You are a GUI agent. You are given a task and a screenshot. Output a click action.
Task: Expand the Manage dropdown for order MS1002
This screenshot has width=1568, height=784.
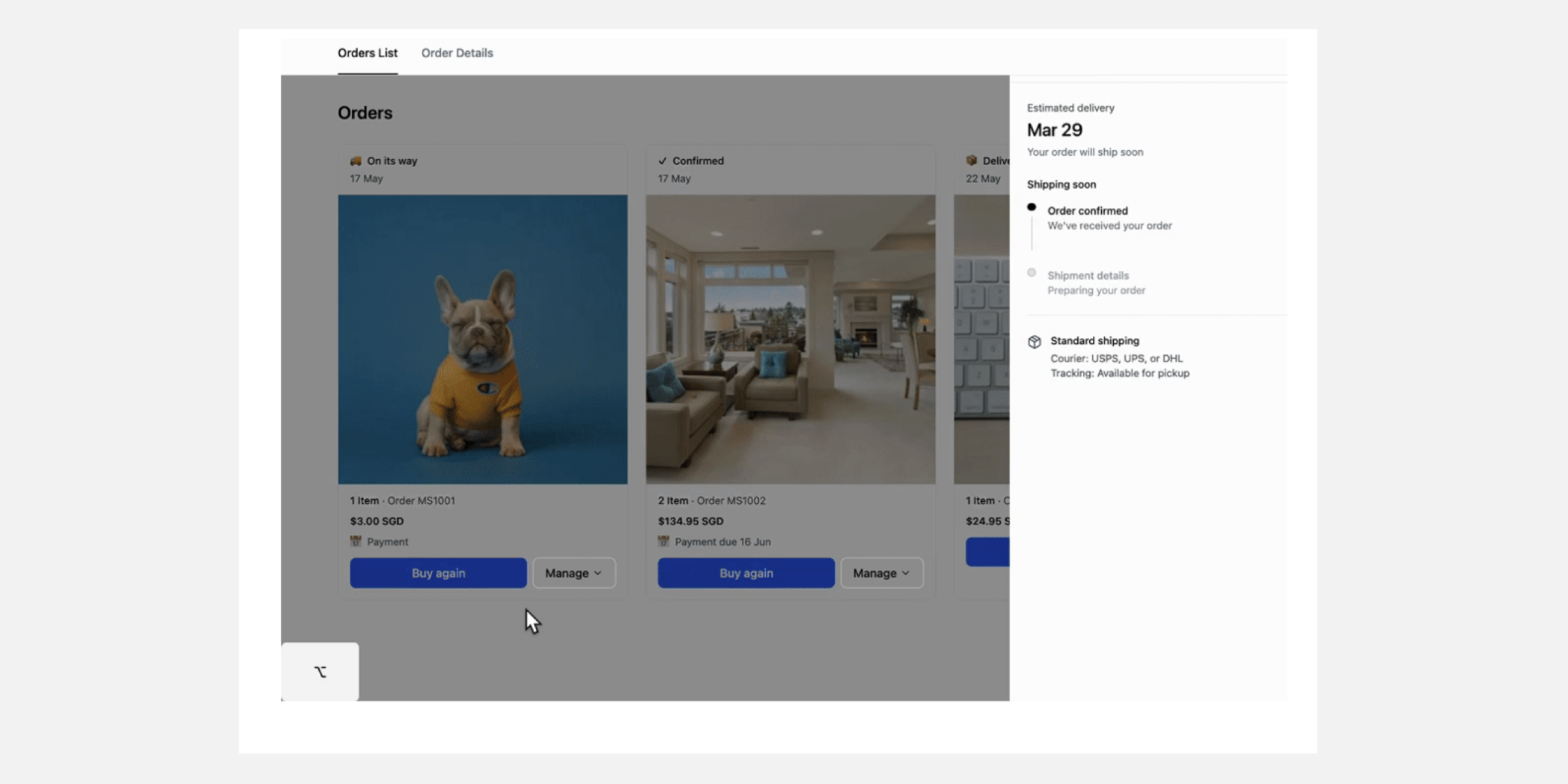pyautogui.click(x=882, y=573)
